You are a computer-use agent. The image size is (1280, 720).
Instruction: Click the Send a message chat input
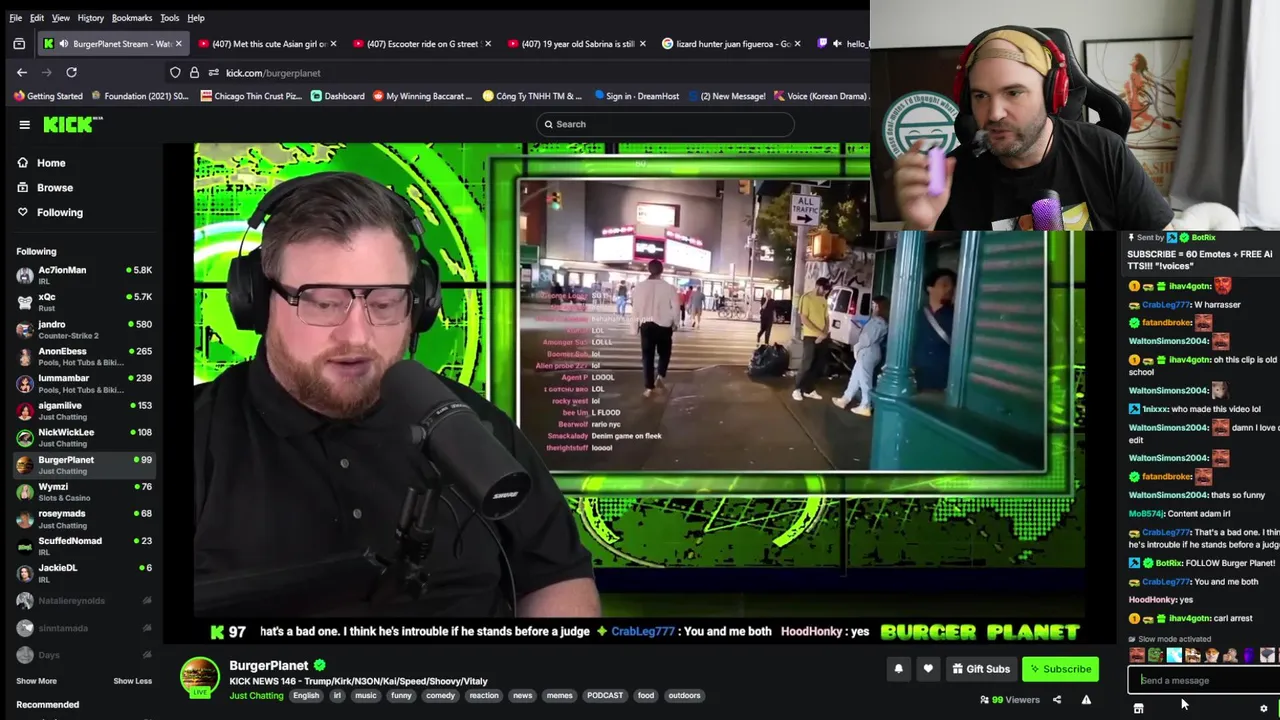pyautogui.click(x=1203, y=681)
